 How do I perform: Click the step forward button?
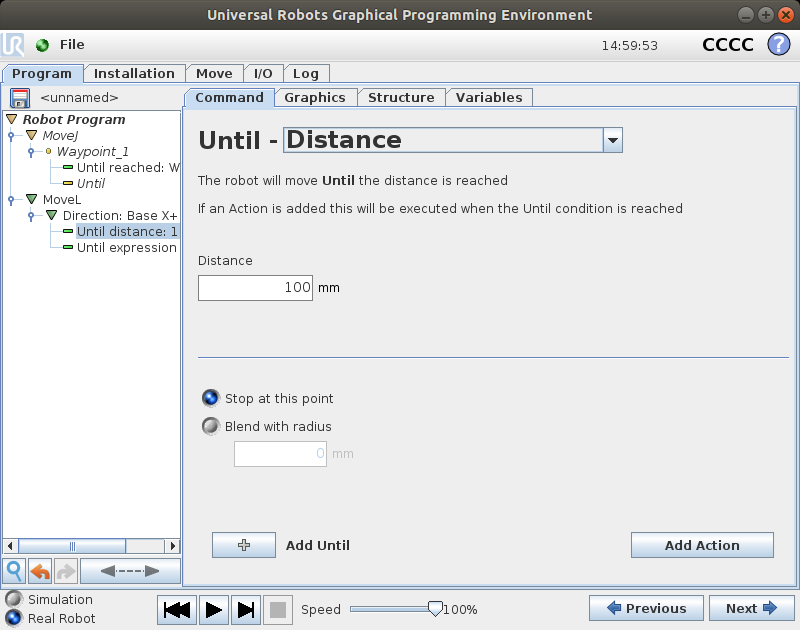click(246, 609)
